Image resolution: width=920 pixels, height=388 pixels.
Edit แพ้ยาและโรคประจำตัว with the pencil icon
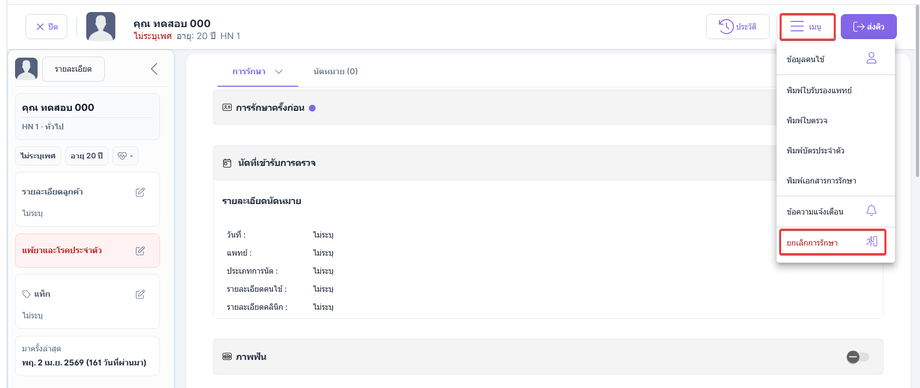point(140,251)
